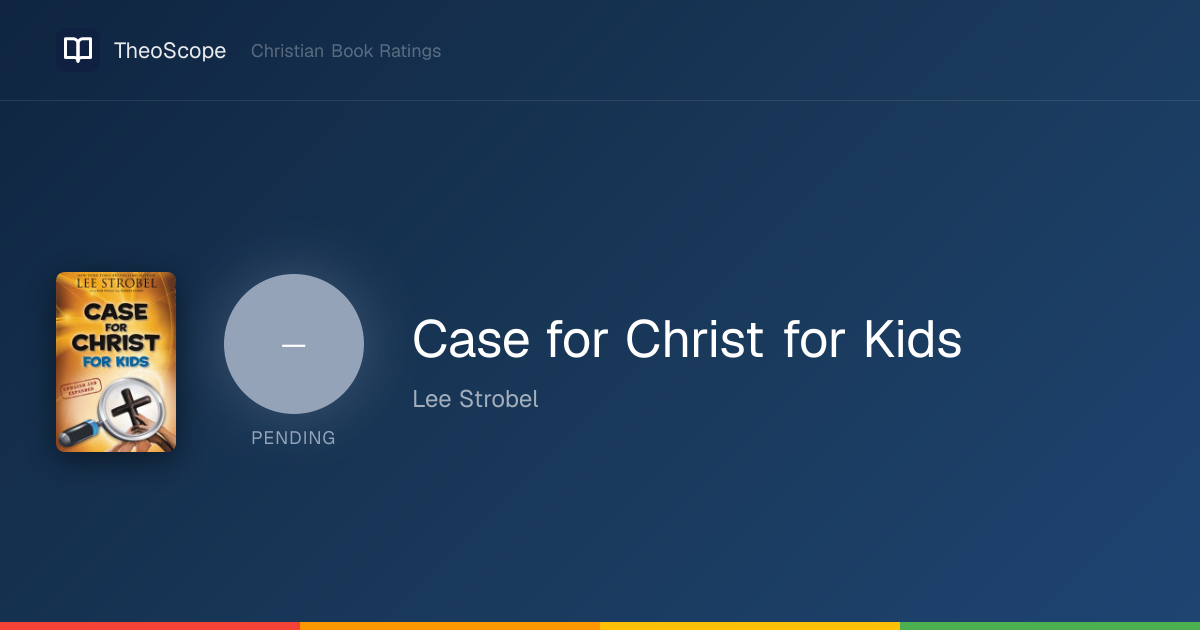Screen dimensions: 1200x630
Task: Select the Christian Book Ratings tagline
Action: [x=346, y=51]
